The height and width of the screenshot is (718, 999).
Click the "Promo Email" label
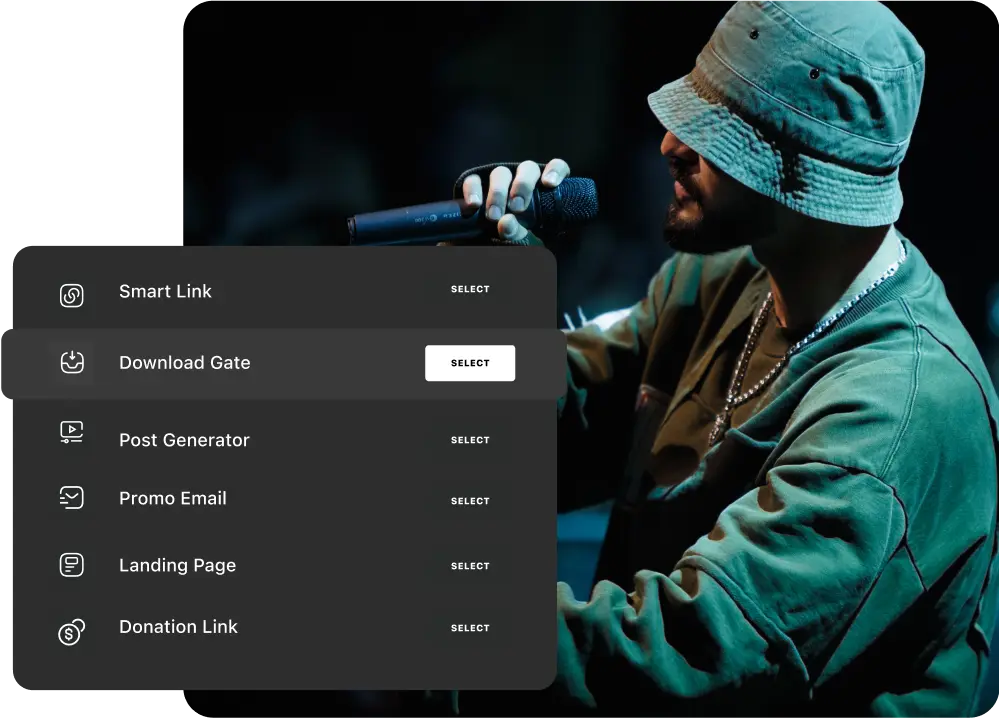173,498
